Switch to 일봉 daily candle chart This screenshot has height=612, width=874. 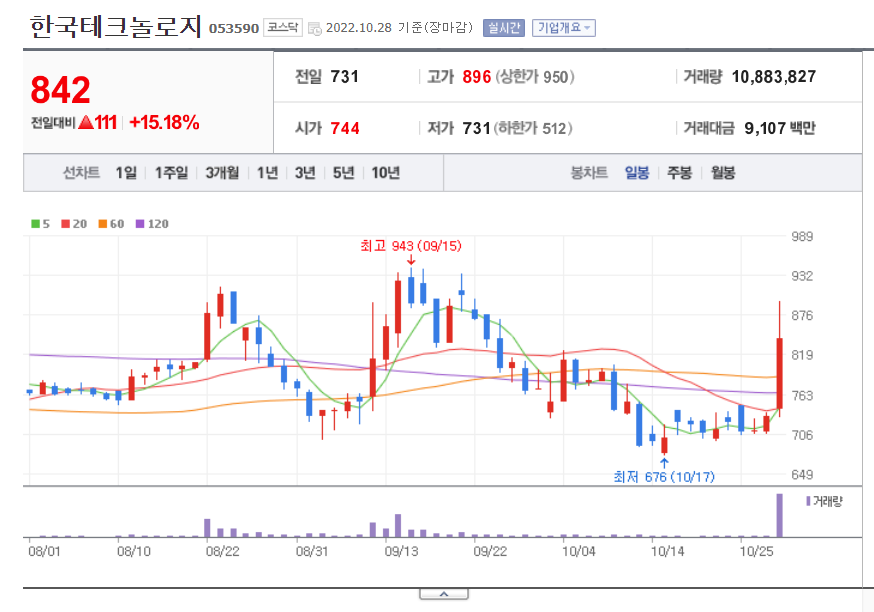click(637, 173)
